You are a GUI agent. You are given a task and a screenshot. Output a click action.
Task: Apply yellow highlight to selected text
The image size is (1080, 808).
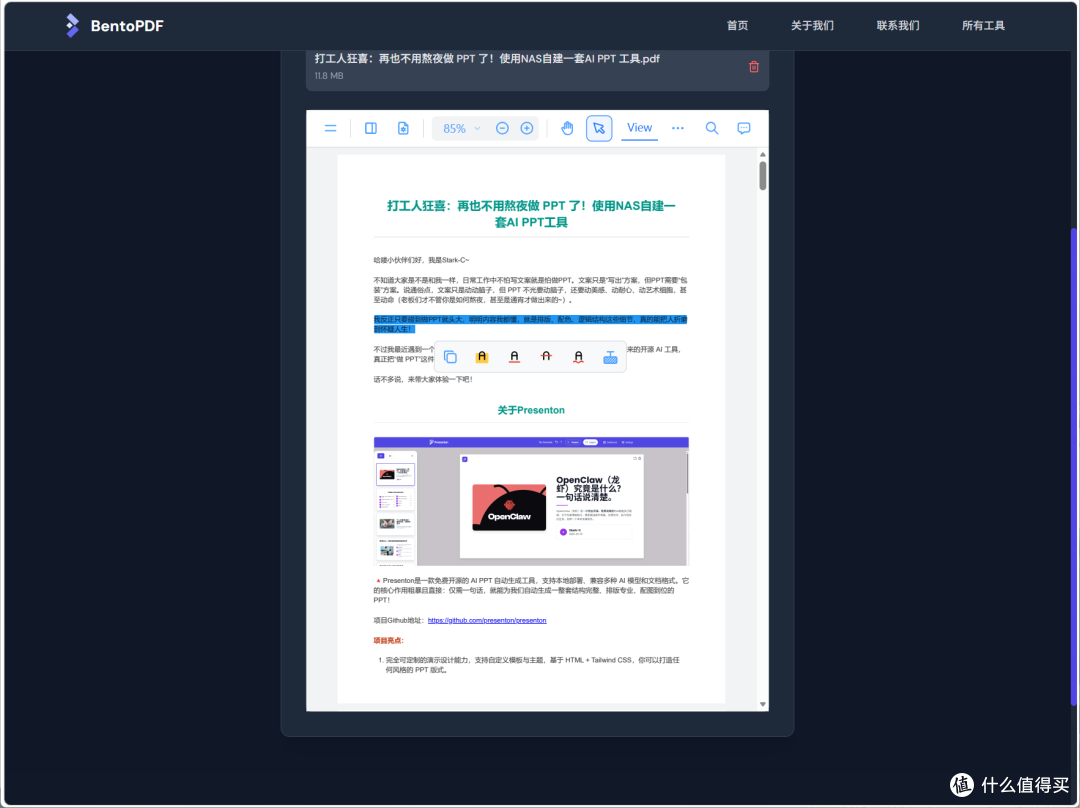click(482, 357)
